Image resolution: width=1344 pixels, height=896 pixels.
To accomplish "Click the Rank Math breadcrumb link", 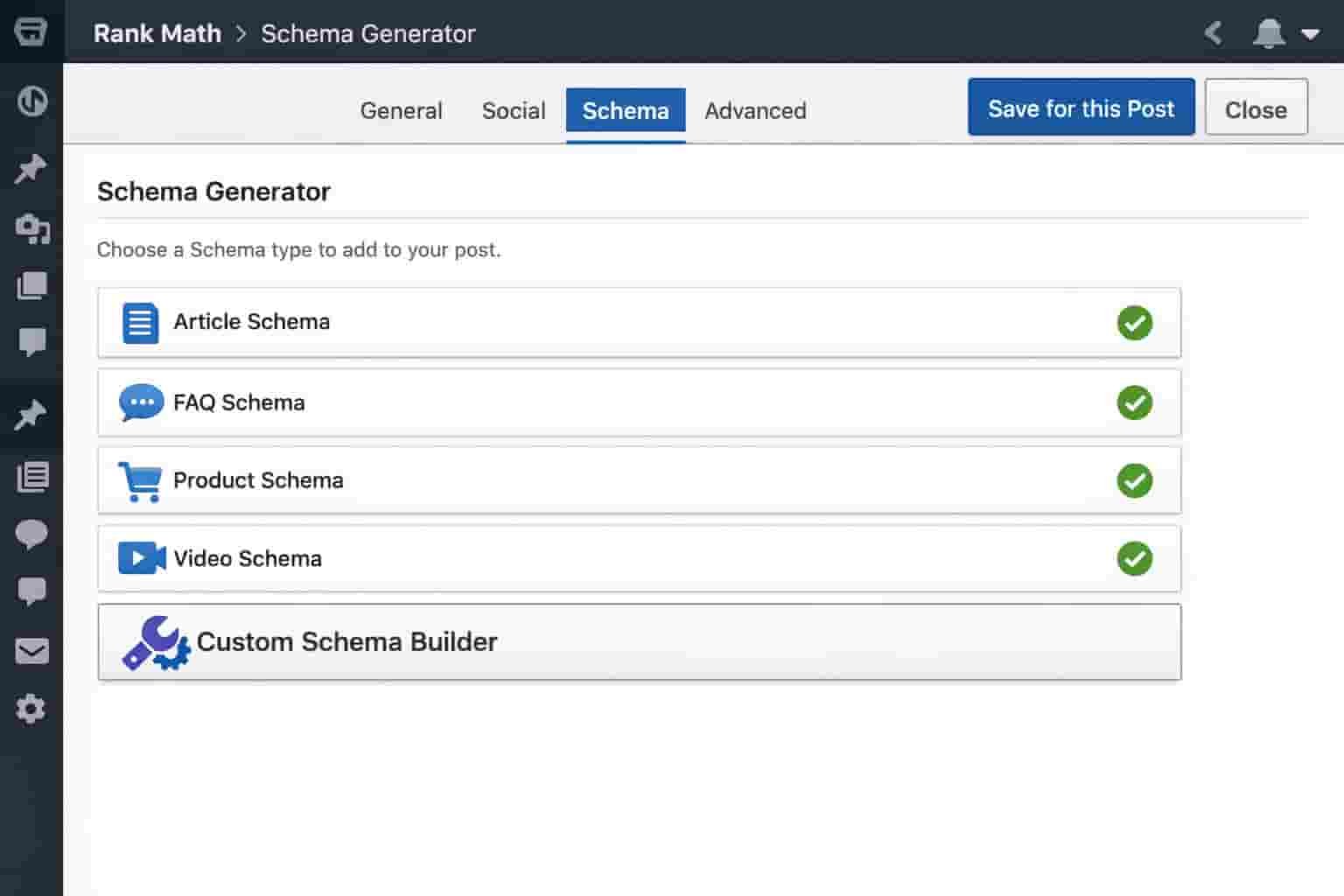I will (157, 33).
